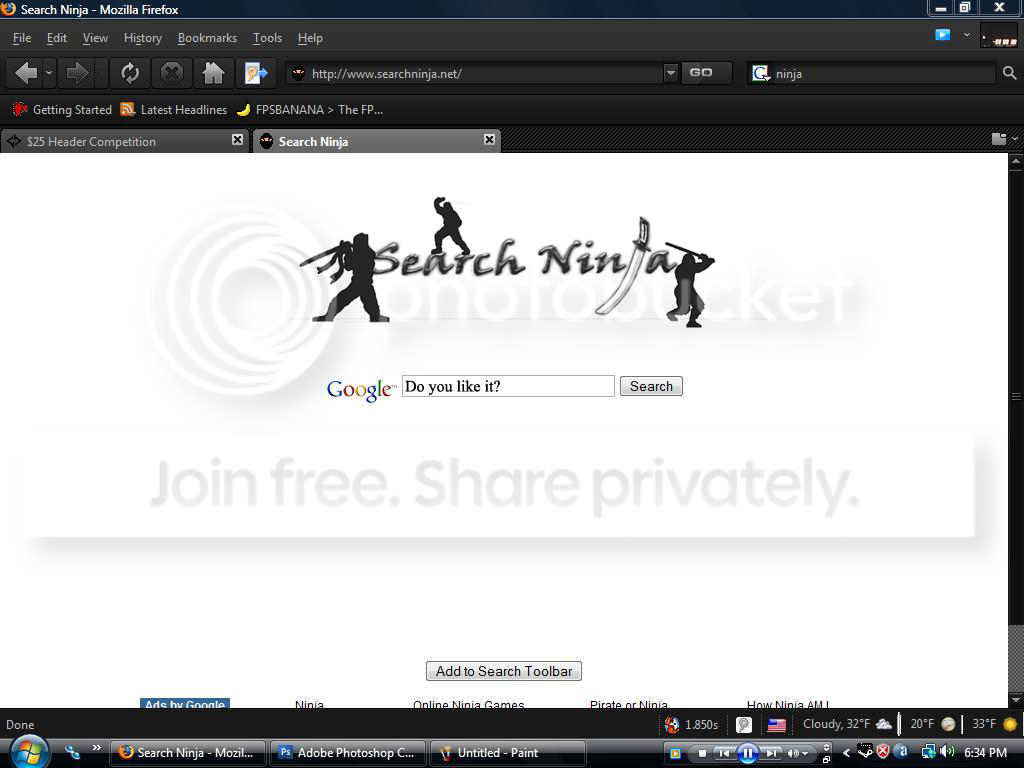
Task: Close the Search Ninja tab
Action: pos(489,140)
